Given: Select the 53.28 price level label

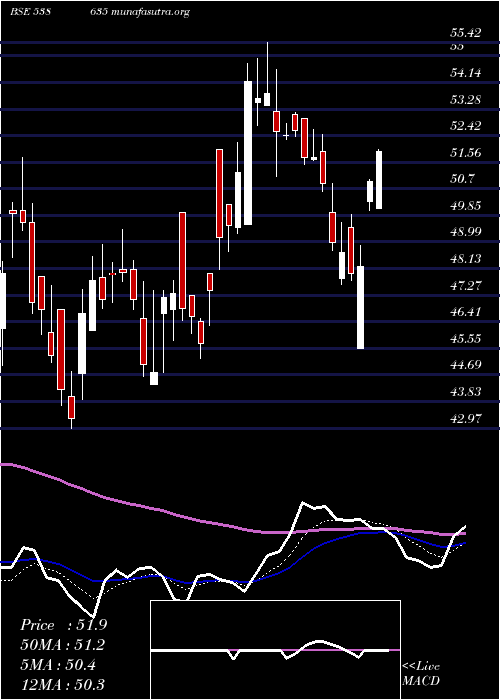Looking at the screenshot, I should click(466, 99).
